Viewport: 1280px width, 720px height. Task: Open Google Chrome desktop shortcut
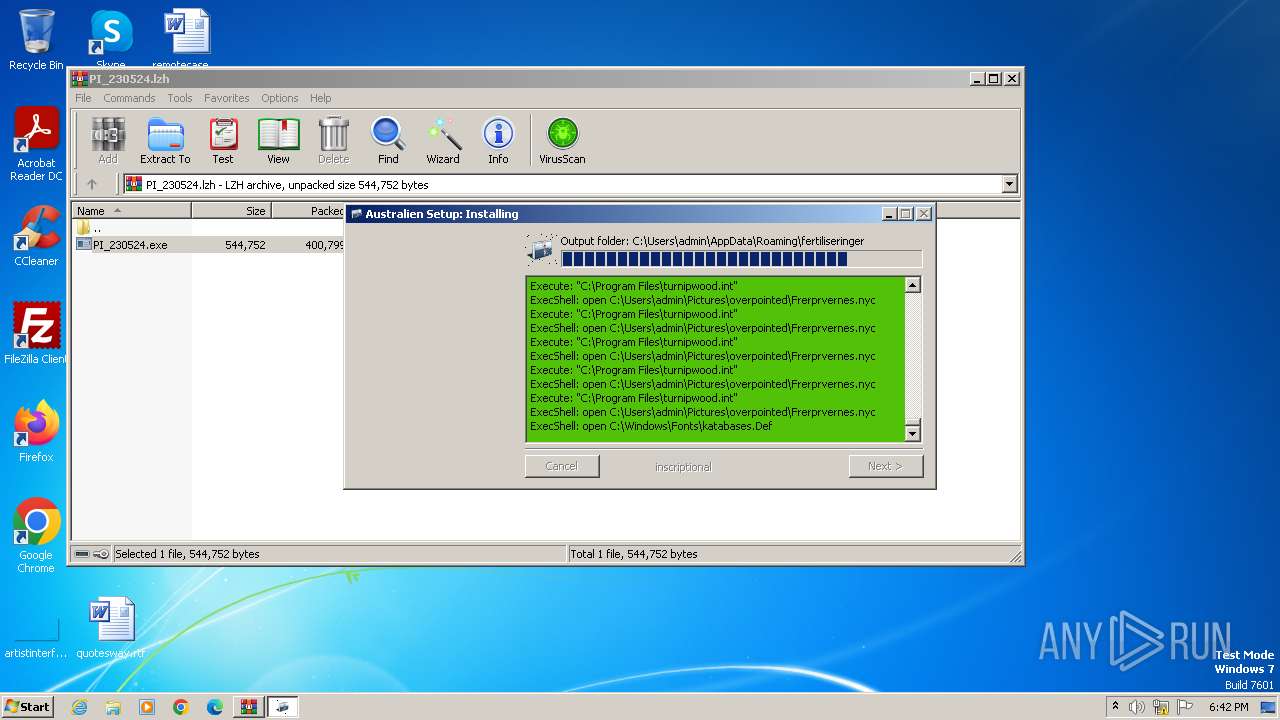coord(36,535)
